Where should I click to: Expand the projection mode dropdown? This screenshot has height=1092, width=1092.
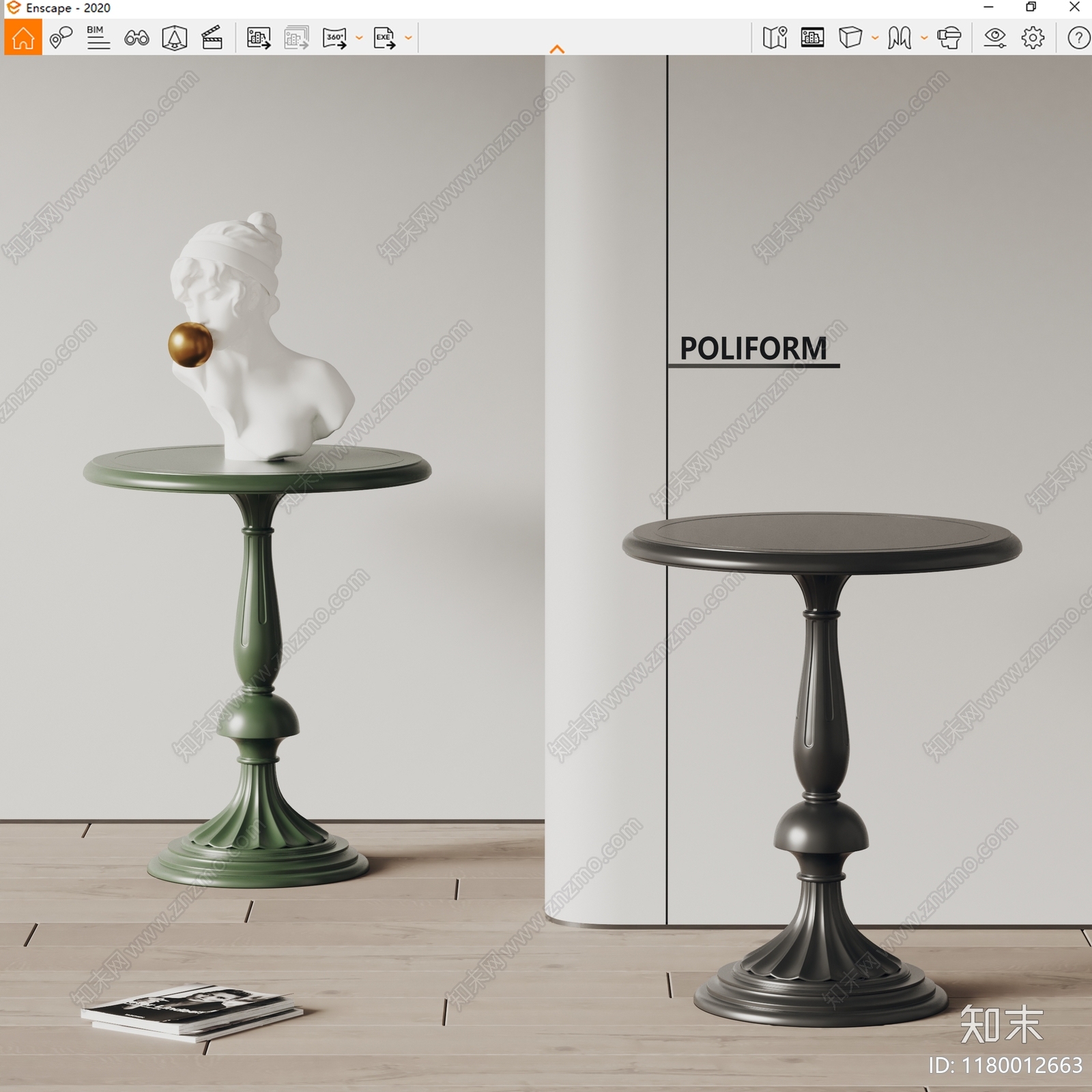click(875, 38)
